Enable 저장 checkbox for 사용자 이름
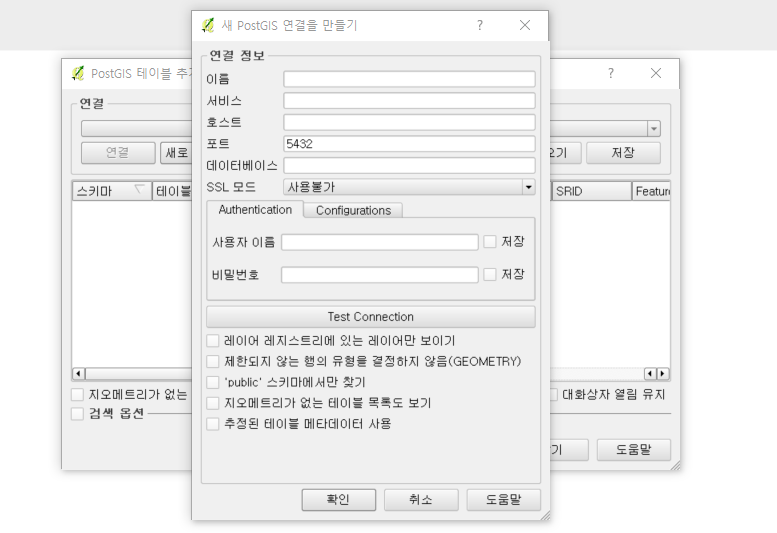777x533 pixels. pyautogui.click(x=490, y=242)
